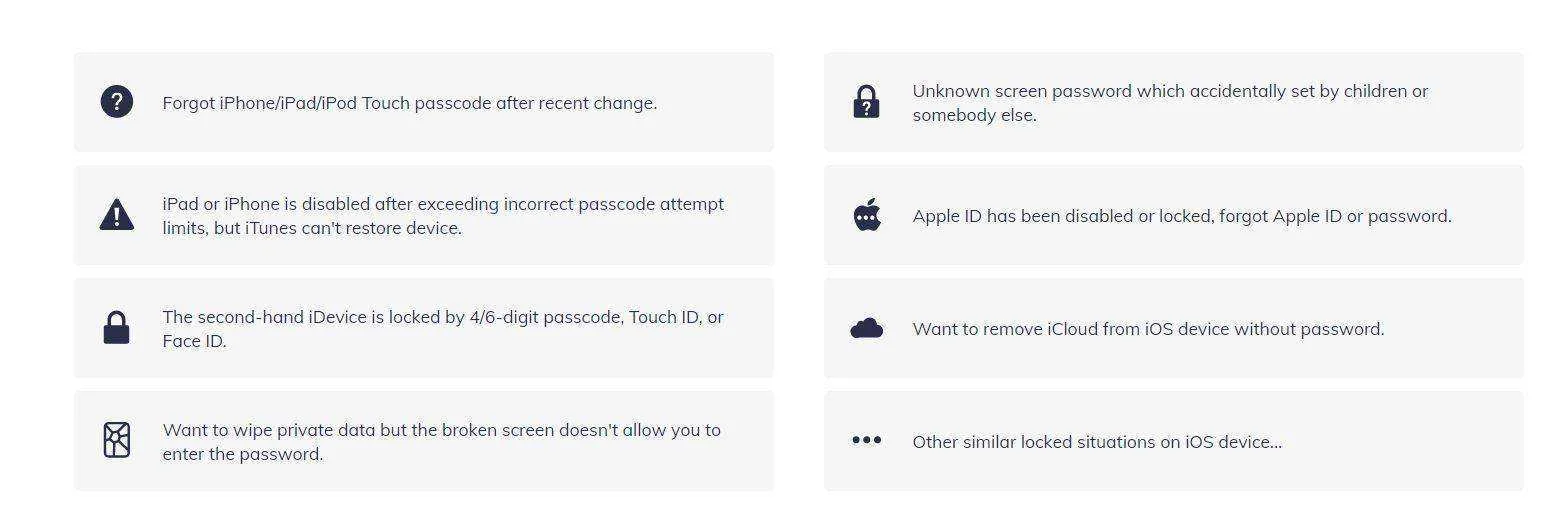This screenshot has width=1551, height=514.
Task: Click the Apple ID disabled or locked text
Action: coord(1182,216)
